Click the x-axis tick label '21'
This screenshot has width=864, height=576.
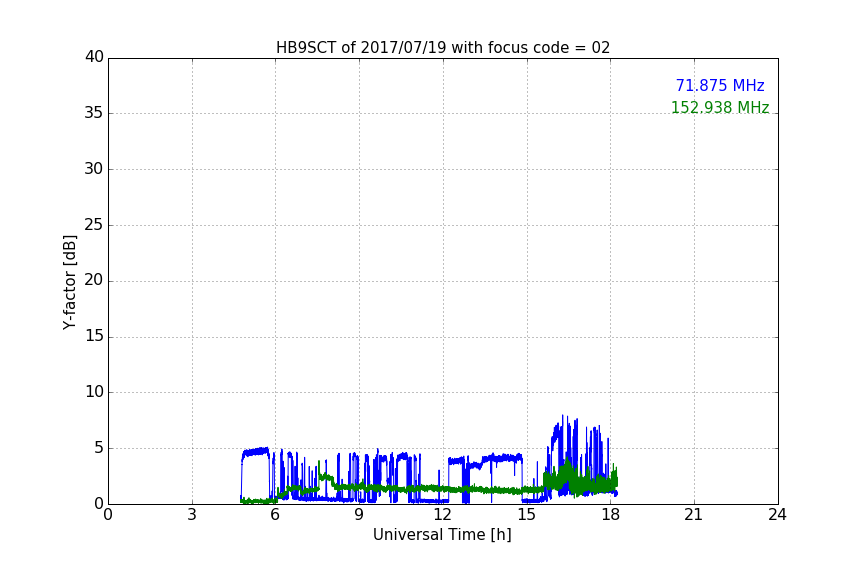click(694, 515)
